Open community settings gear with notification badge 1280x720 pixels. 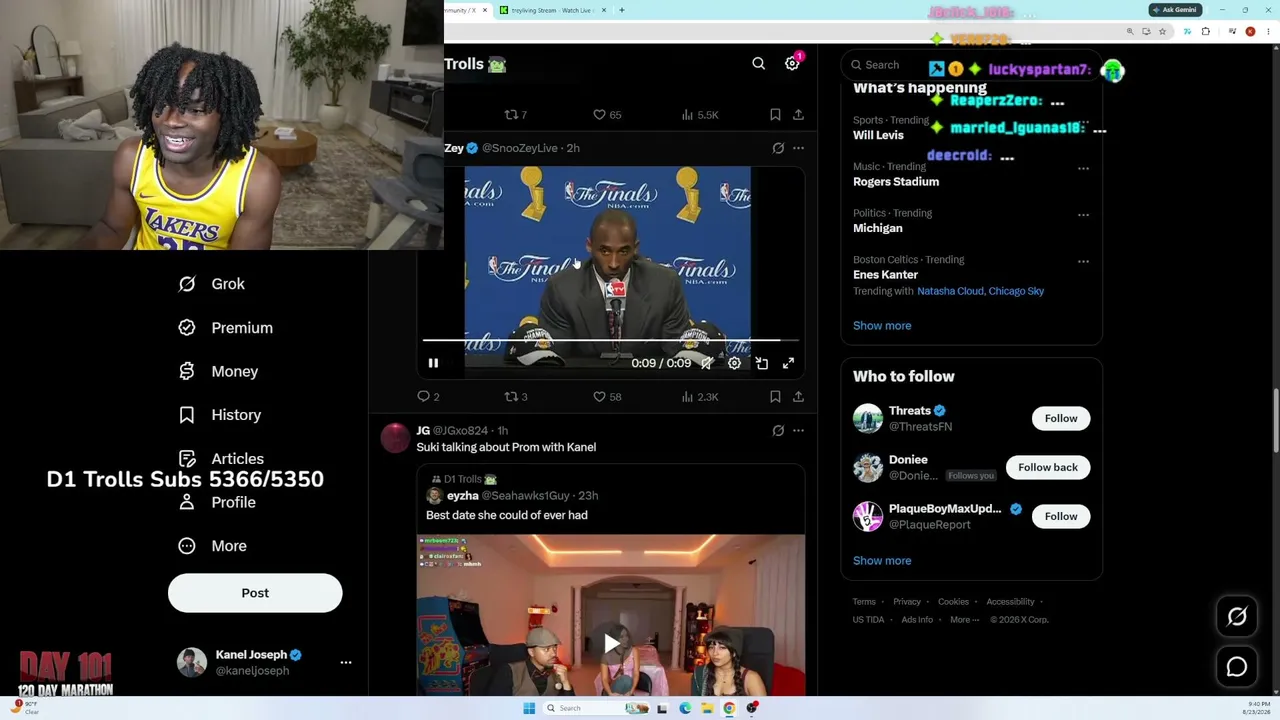(792, 63)
